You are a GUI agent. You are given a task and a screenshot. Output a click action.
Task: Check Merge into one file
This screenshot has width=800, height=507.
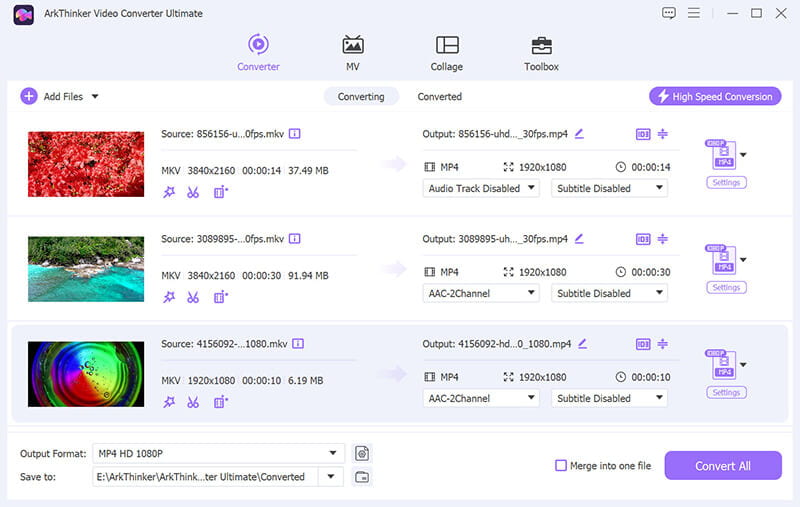point(560,465)
